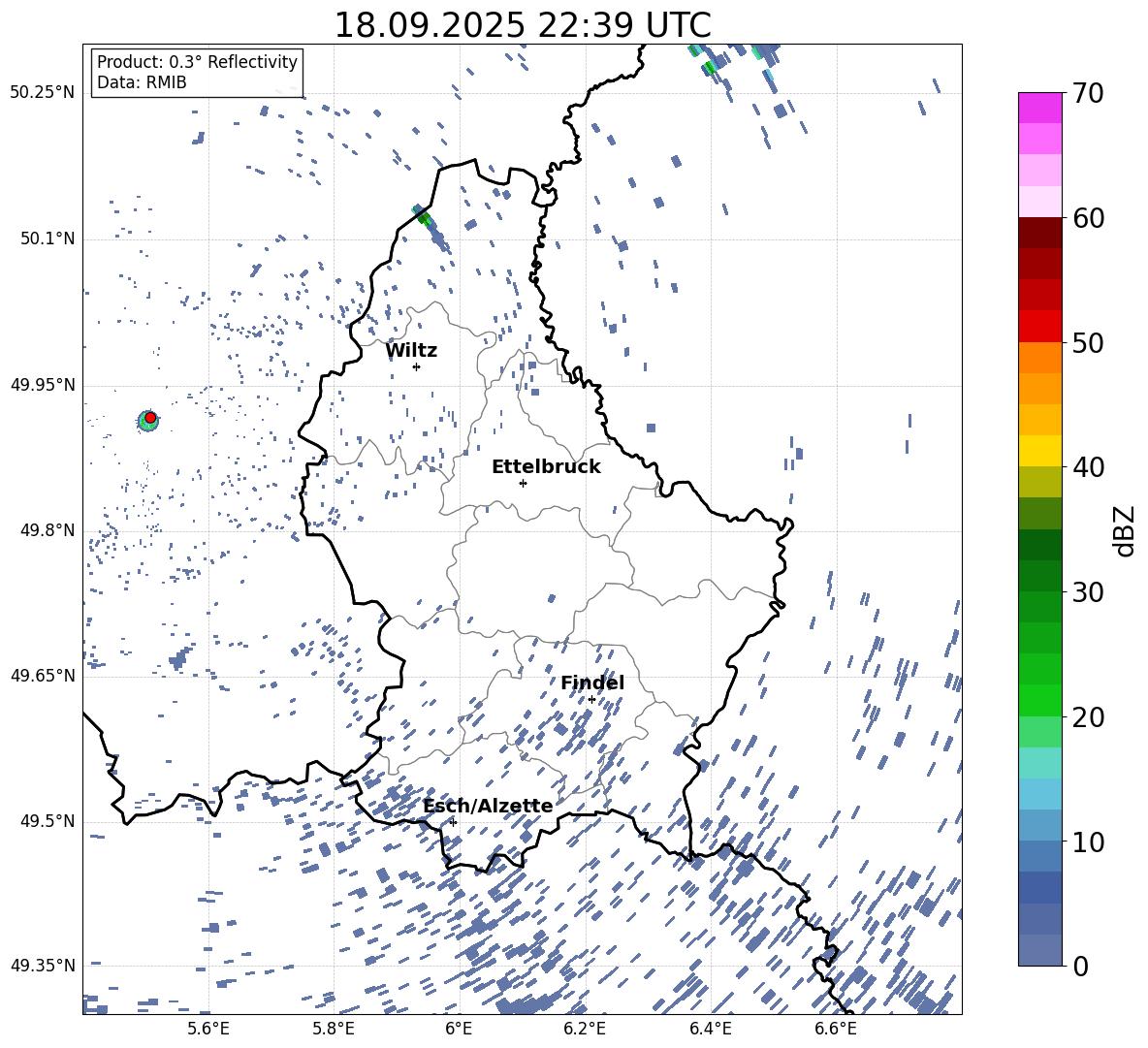Click the slate blue bottom colorbar segment above 0
This screenshot has width=1148, height=1048.
pos(1039,950)
